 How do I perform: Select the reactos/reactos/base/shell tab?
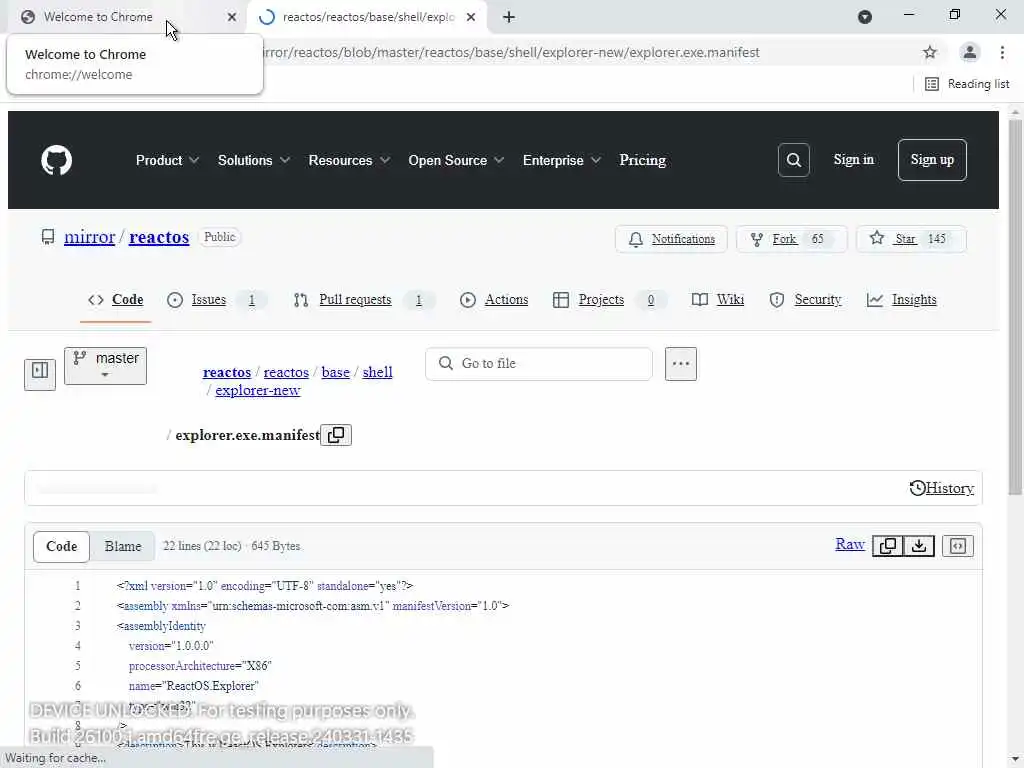(368, 17)
